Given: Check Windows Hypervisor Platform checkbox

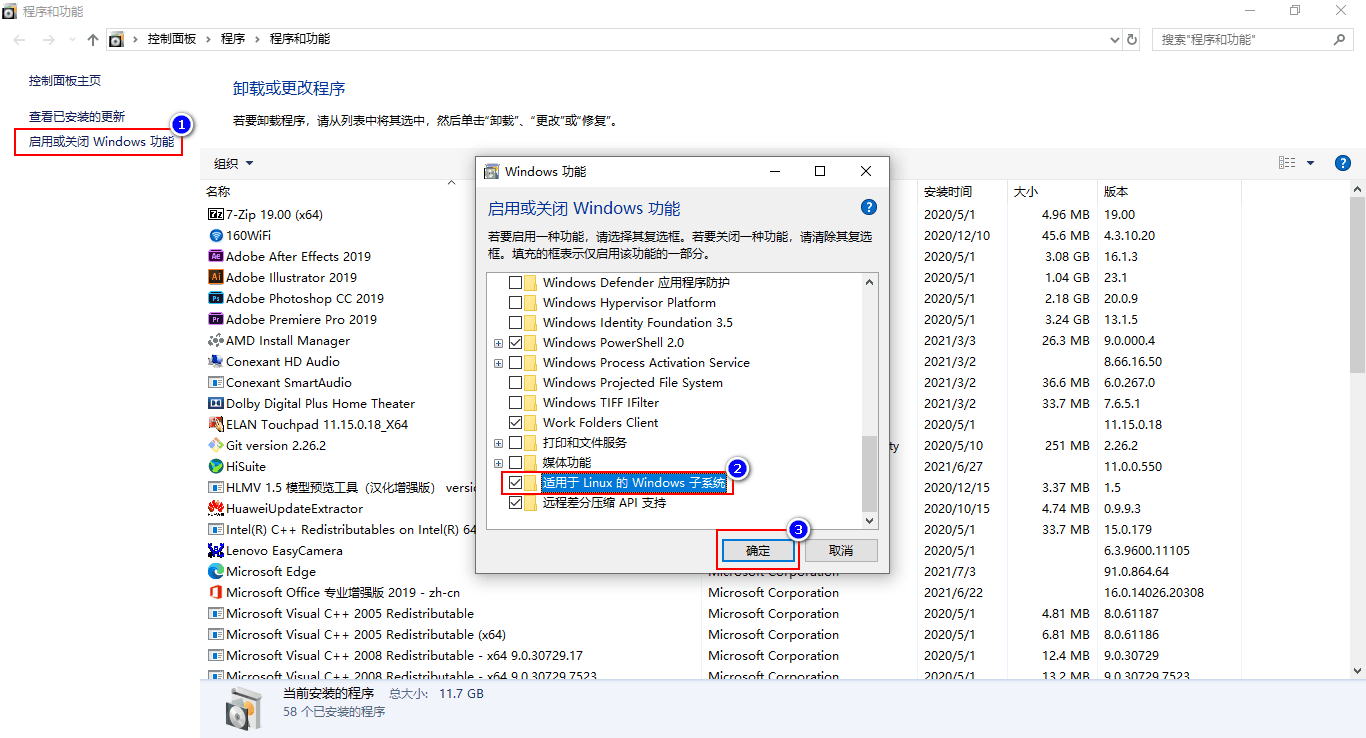Looking at the screenshot, I should click(x=515, y=303).
